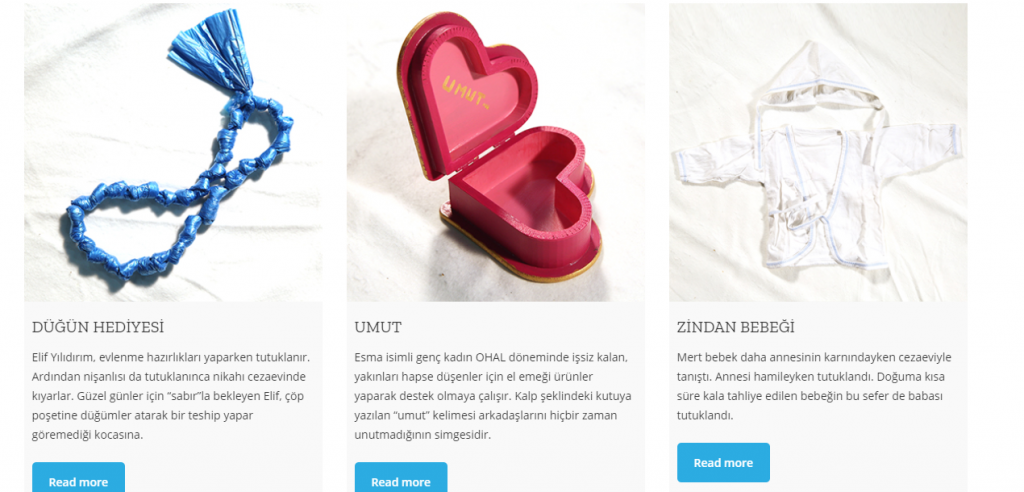Read more about ZİNDAN BEBEĞİ
The image size is (1024, 492).
click(724, 463)
